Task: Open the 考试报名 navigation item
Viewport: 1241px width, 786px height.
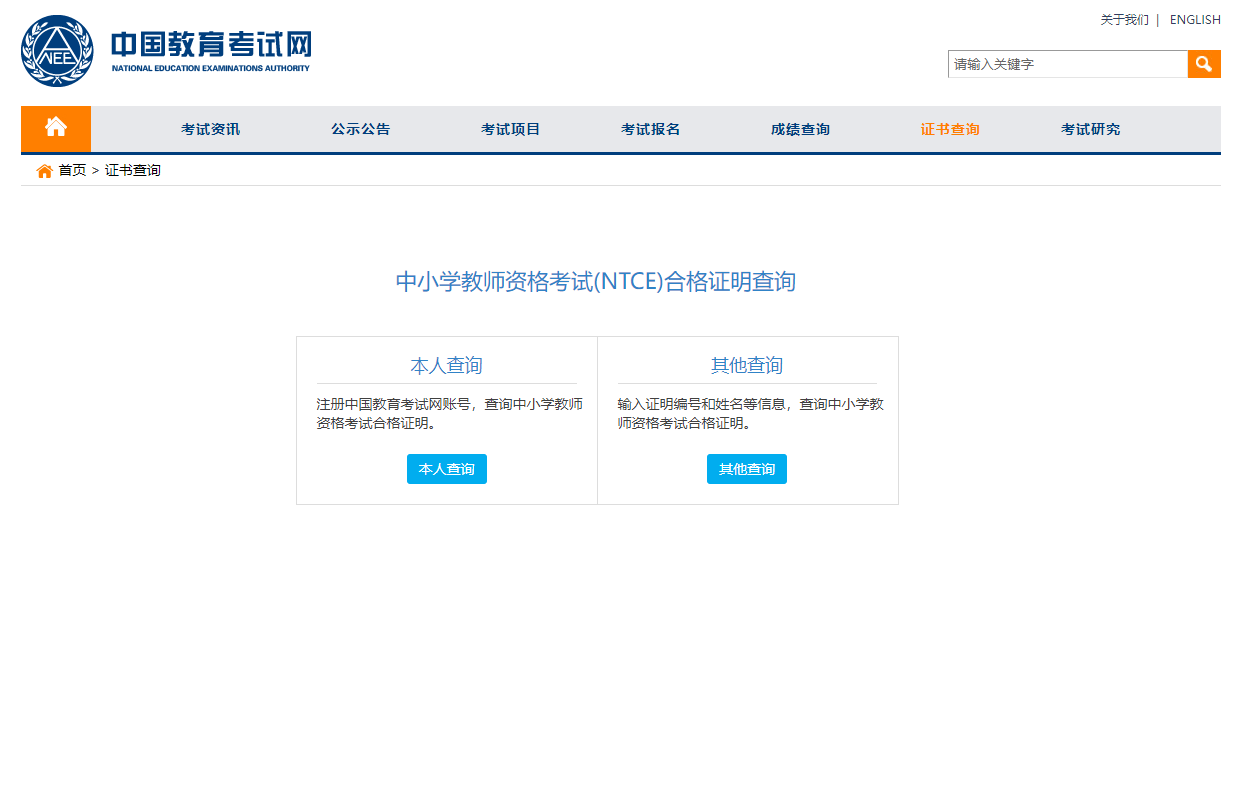Action: tap(650, 129)
